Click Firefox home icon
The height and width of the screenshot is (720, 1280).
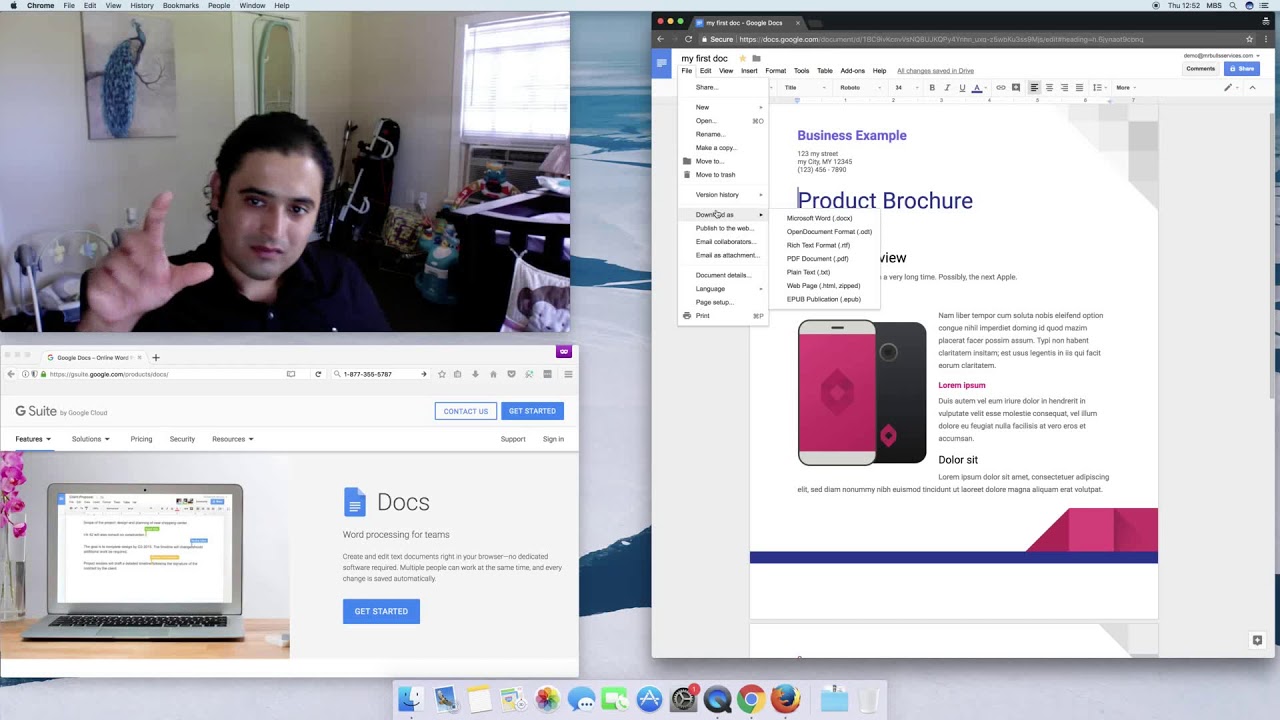[x=493, y=374]
